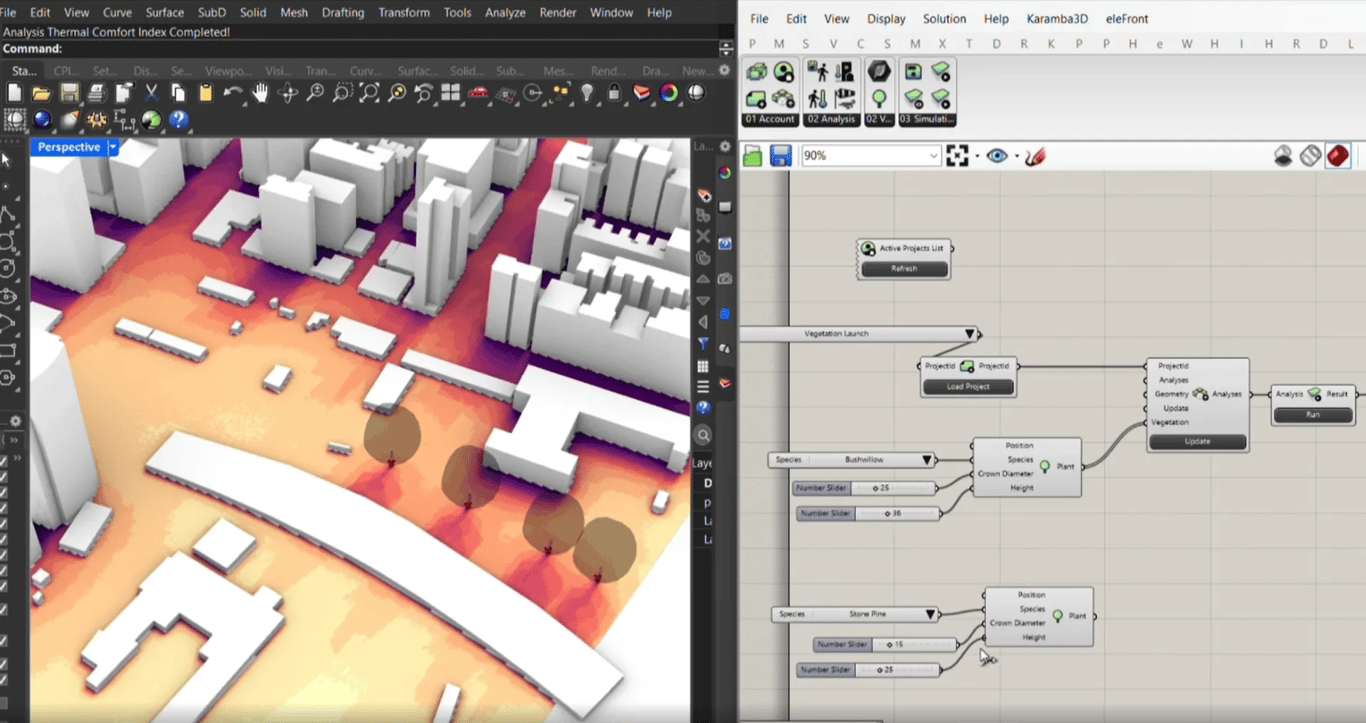
Task: Toggle the Grasshopper preview eye icon
Action: click(996, 156)
